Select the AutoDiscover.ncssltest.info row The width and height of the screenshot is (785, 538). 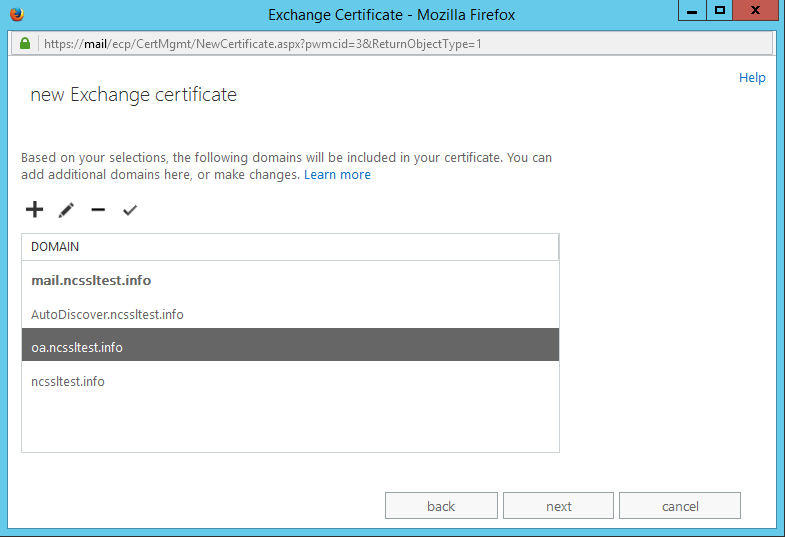point(290,314)
